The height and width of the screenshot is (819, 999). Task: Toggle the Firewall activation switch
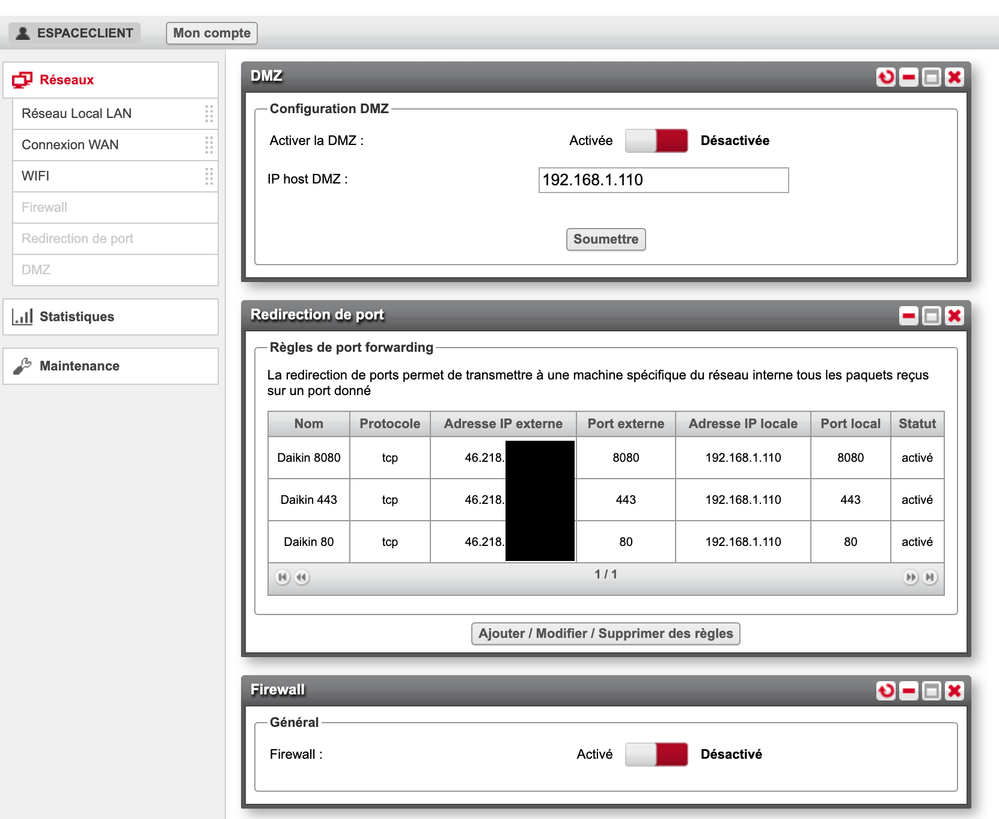tap(657, 755)
